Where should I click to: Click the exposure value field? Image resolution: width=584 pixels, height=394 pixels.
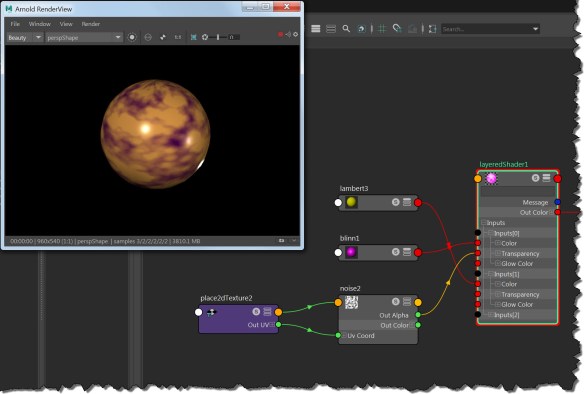coord(234,37)
